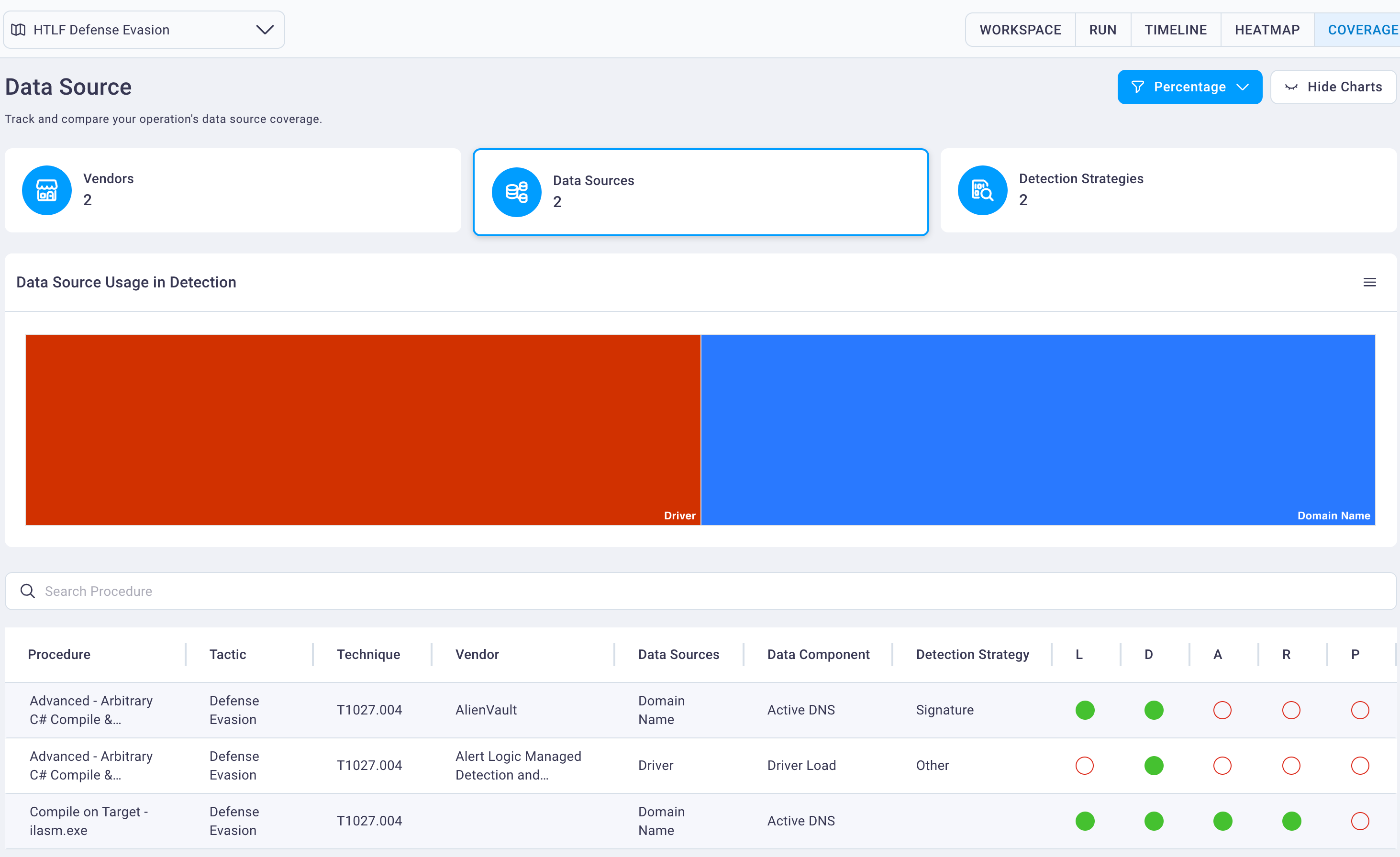Click the Data Sources database icon

(x=516, y=192)
